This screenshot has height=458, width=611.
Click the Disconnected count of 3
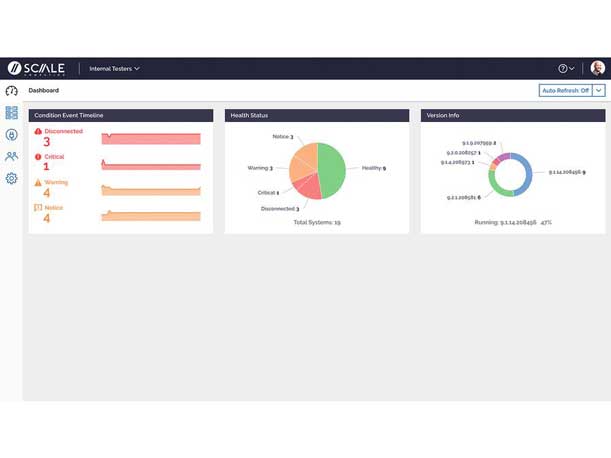pos(47,142)
